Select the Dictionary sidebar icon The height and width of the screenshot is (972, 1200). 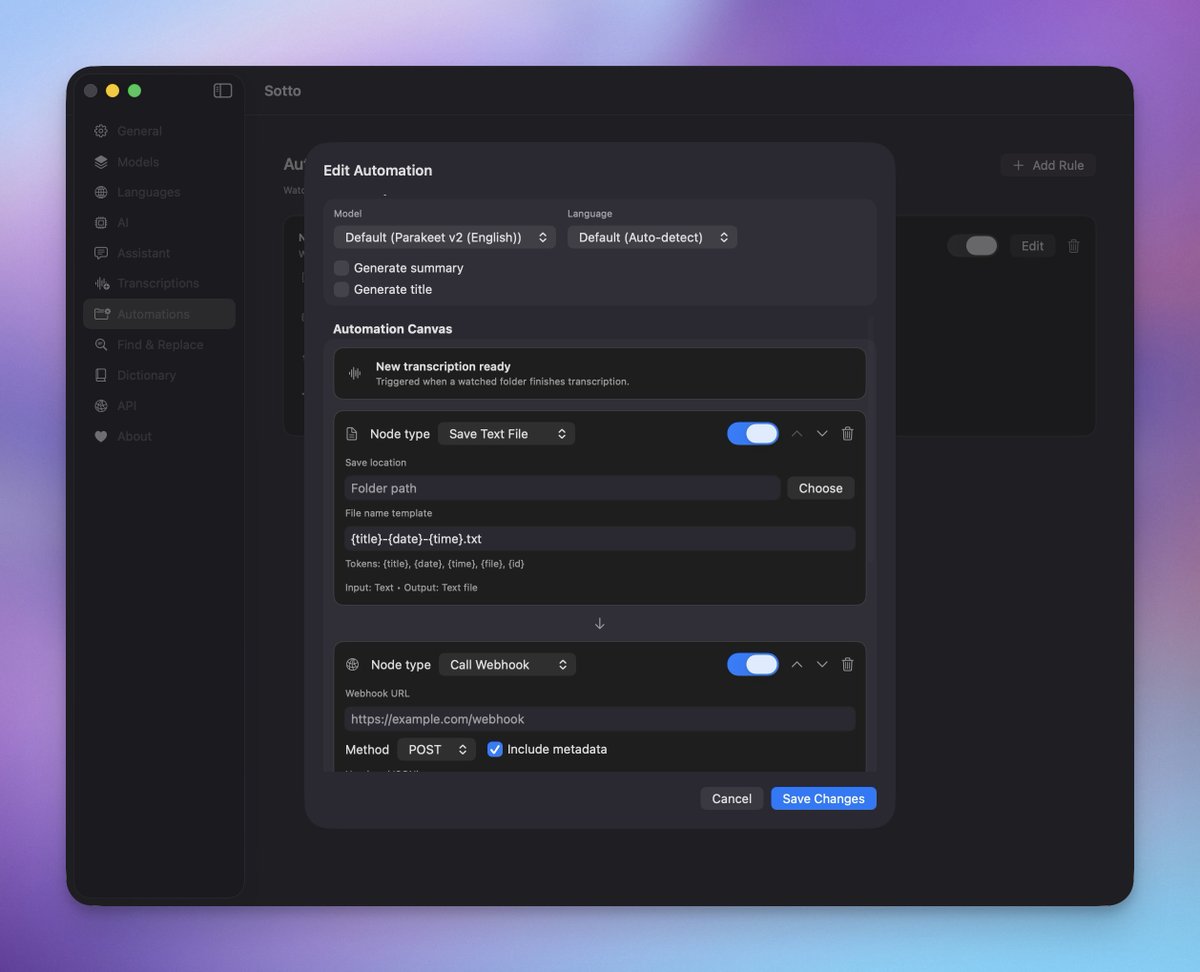(x=101, y=375)
